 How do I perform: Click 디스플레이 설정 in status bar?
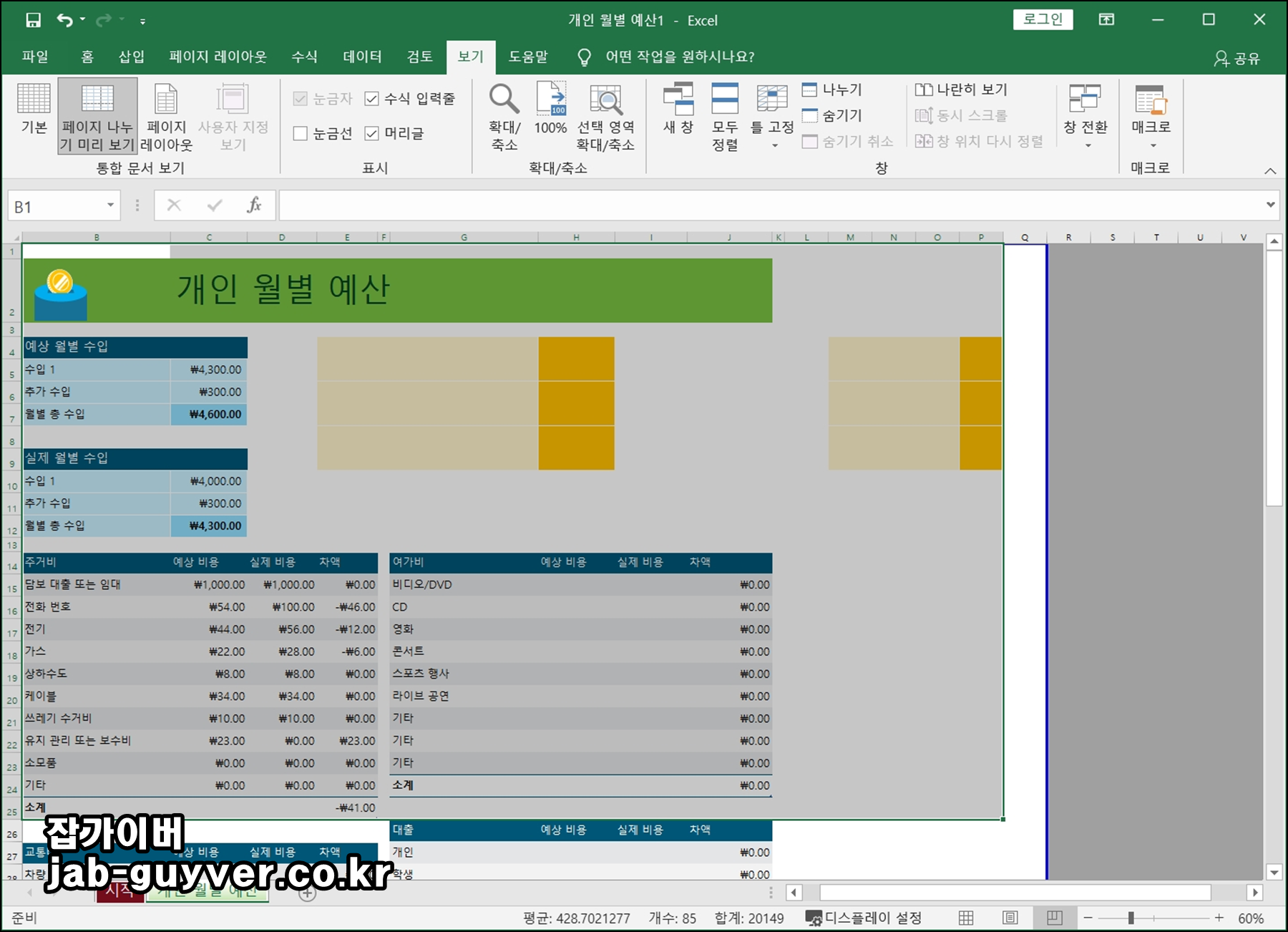point(864,918)
